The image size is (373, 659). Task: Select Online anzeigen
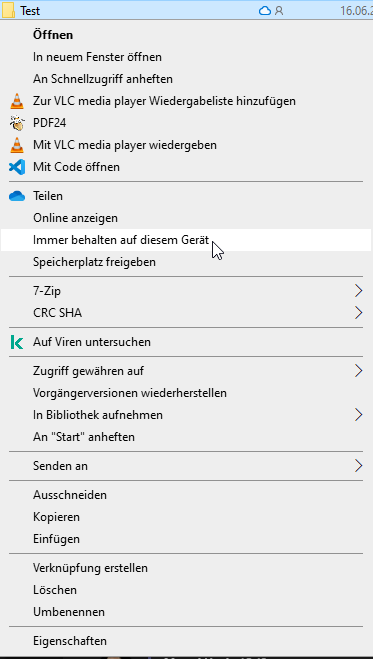pyautogui.click(x=186, y=218)
